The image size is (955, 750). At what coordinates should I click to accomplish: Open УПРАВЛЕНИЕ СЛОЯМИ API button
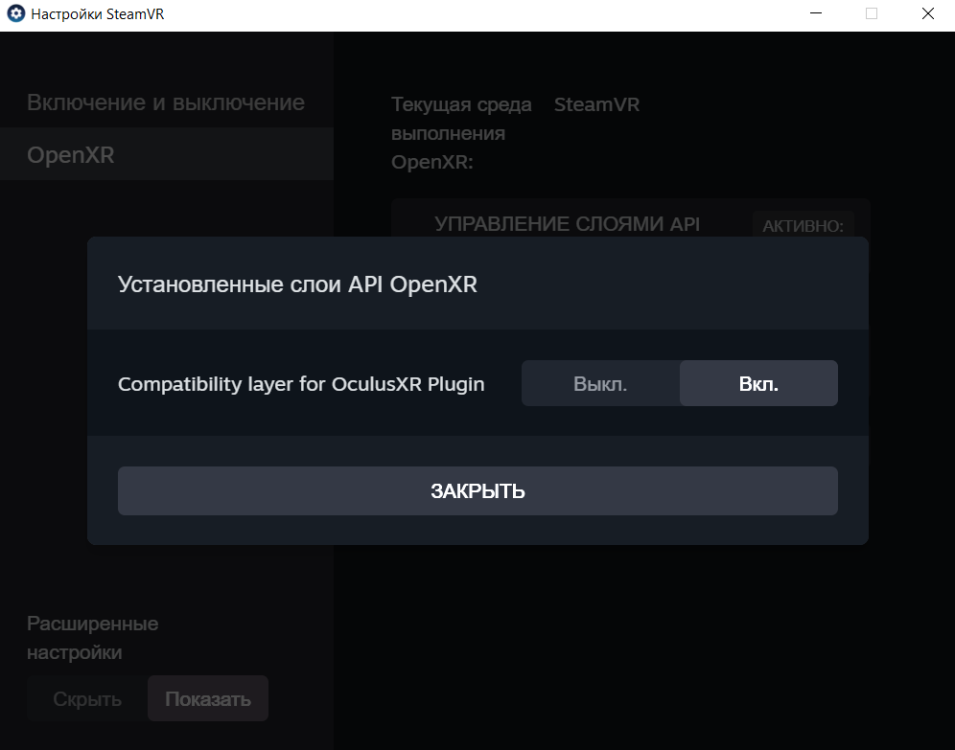point(567,224)
